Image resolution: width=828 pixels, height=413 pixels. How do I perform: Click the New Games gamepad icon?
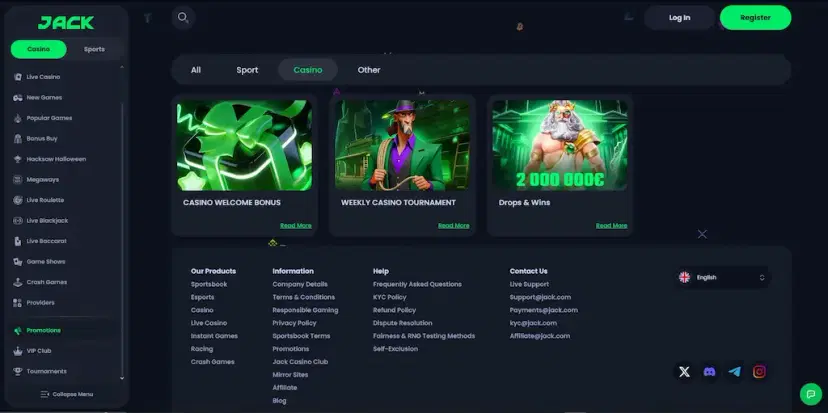pos(18,98)
